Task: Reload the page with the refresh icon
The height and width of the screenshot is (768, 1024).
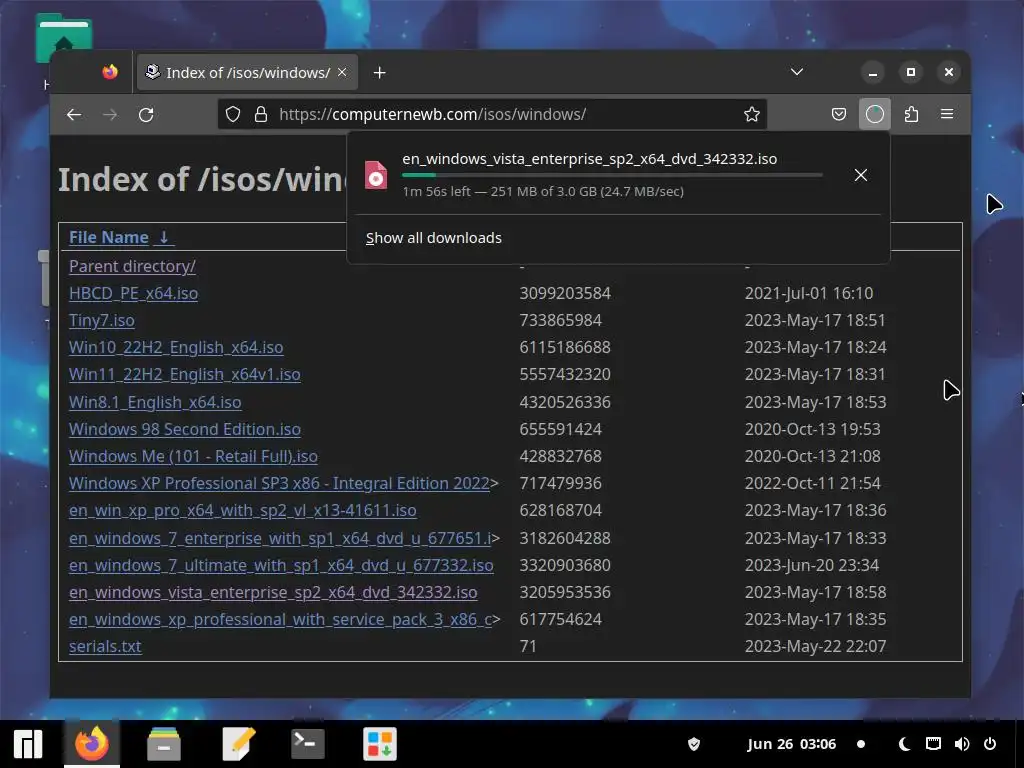Action: pyautogui.click(x=146, y=114)
